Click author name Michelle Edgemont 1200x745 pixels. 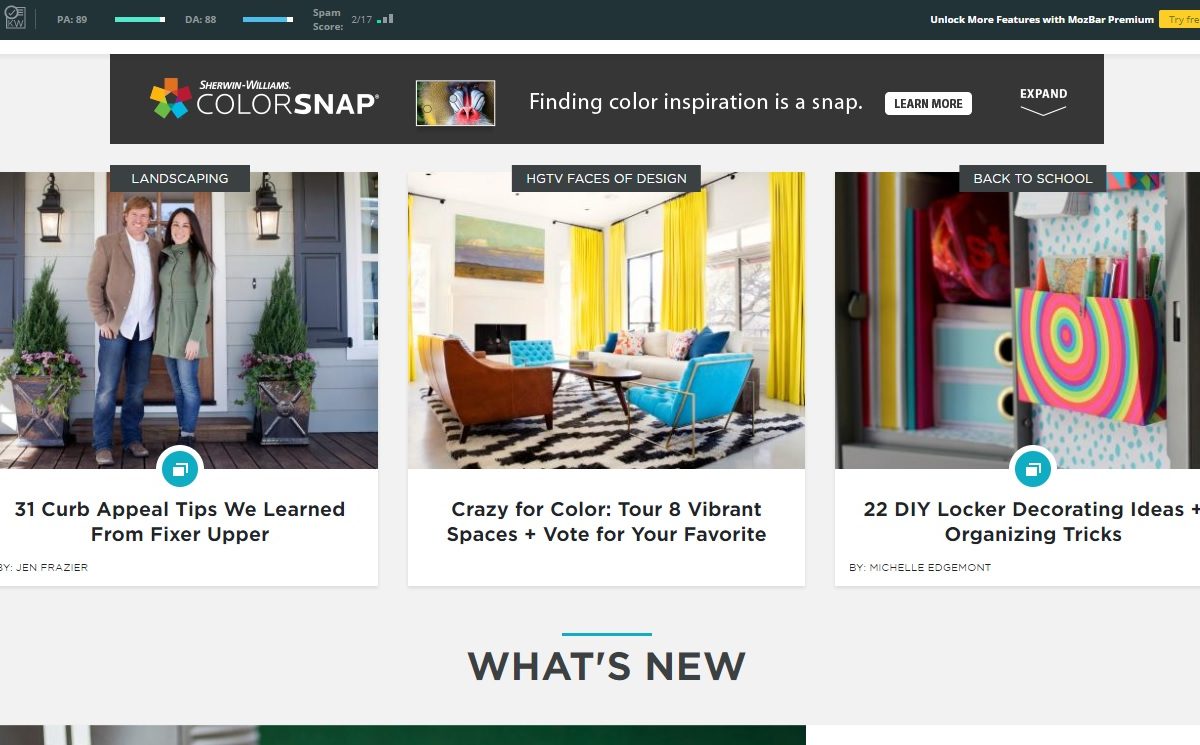931,567
